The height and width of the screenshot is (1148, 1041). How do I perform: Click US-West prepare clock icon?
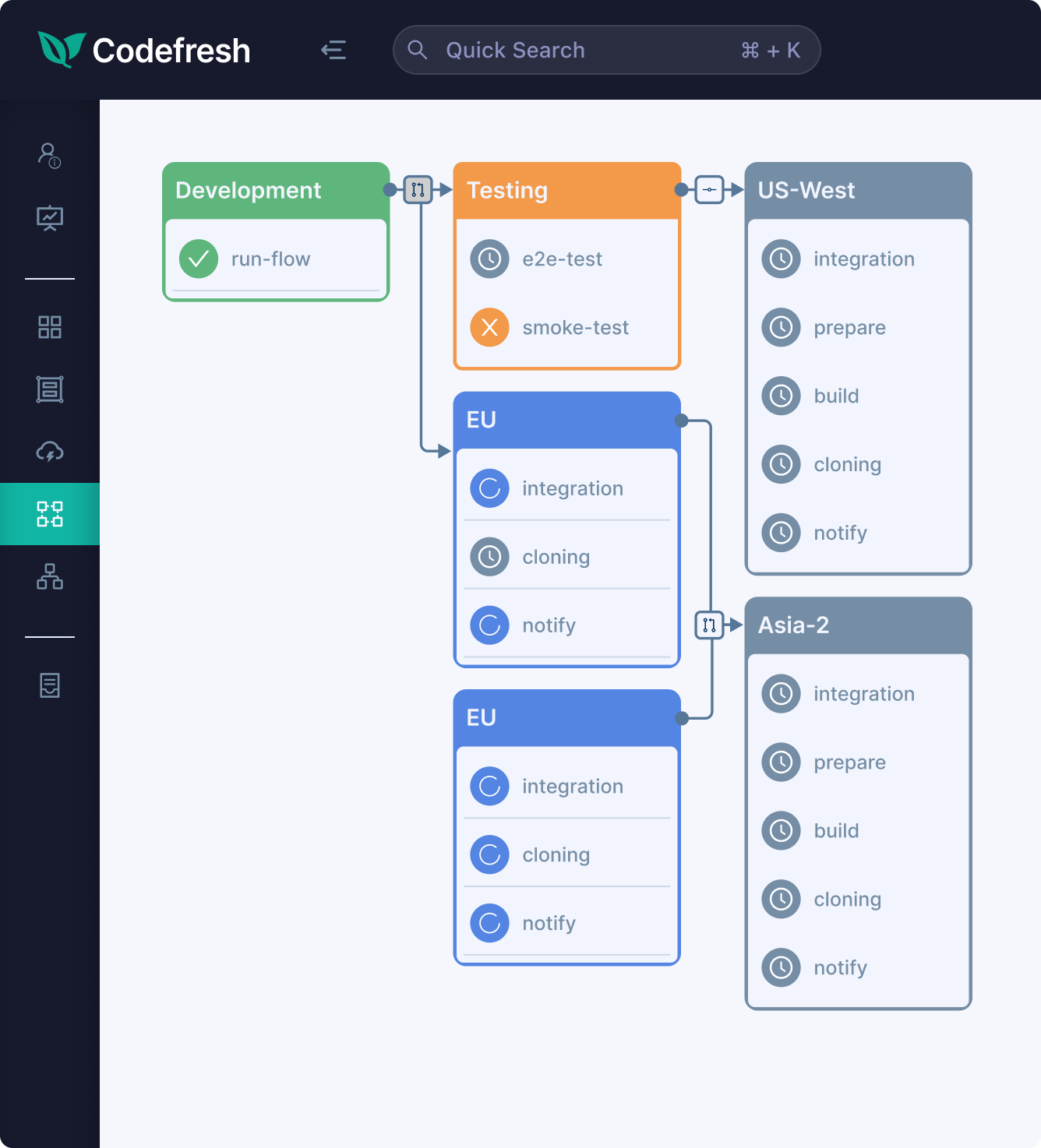point(782,327)
